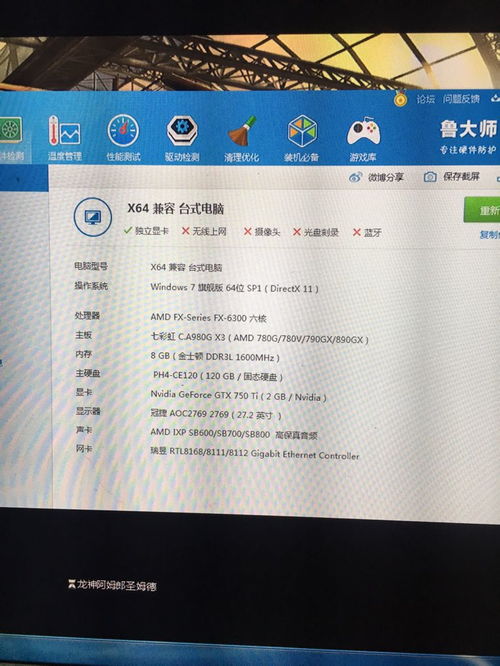Click the 主板 label
The height and width of the screenshot is (666, 500).
(83, 335)
